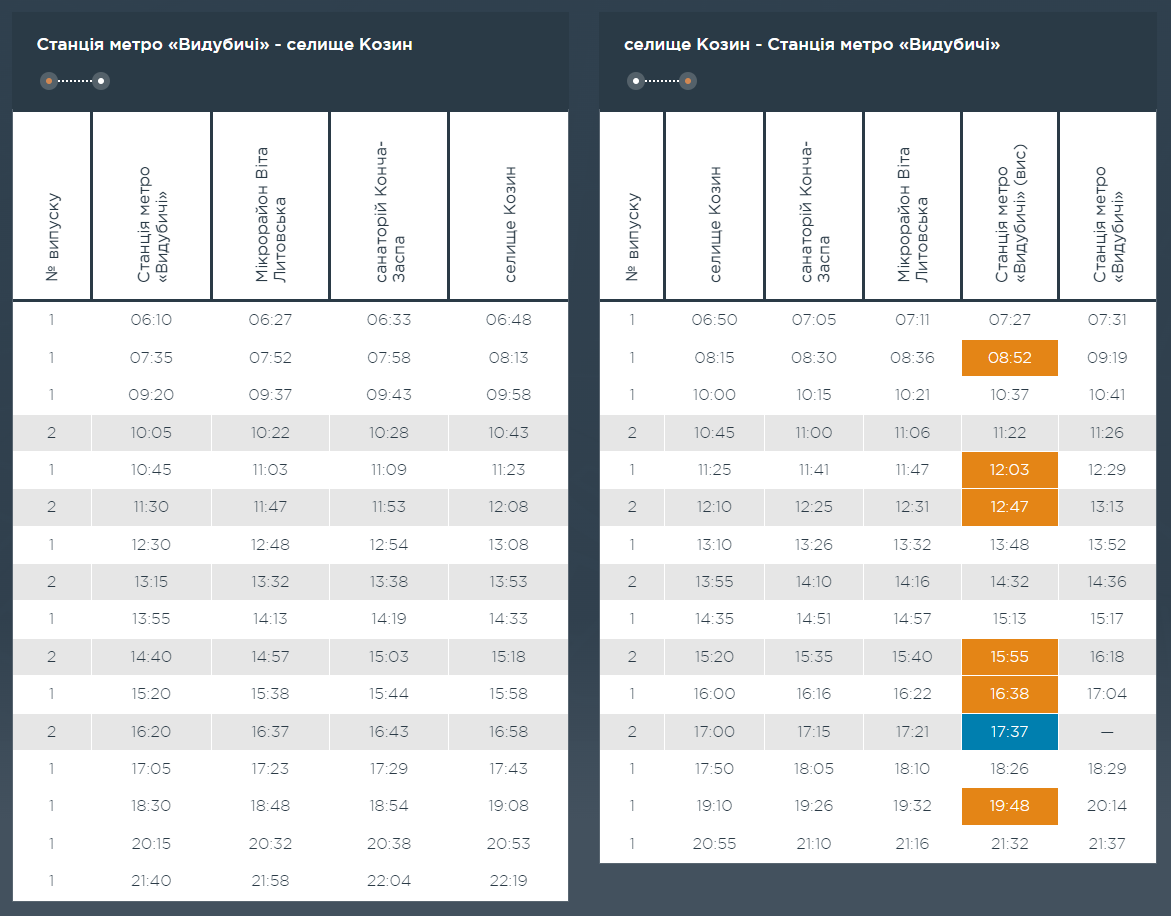Click the orange 19:48 arrival time
This screenshot has width=1171, height=916.
pyautogui.click(x=1009, y=806)
